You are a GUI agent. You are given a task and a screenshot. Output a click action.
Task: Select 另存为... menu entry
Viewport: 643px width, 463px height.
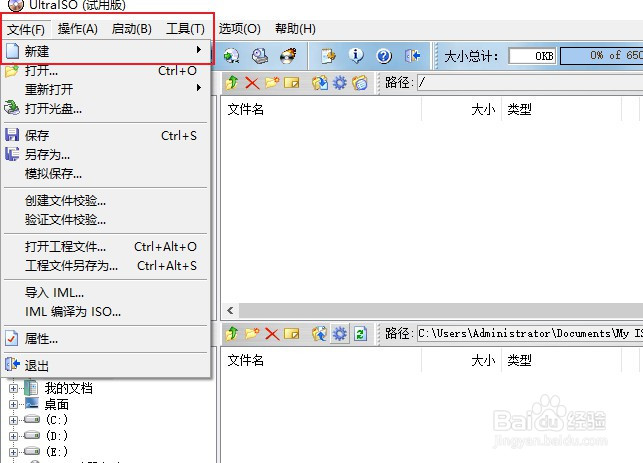106,155
